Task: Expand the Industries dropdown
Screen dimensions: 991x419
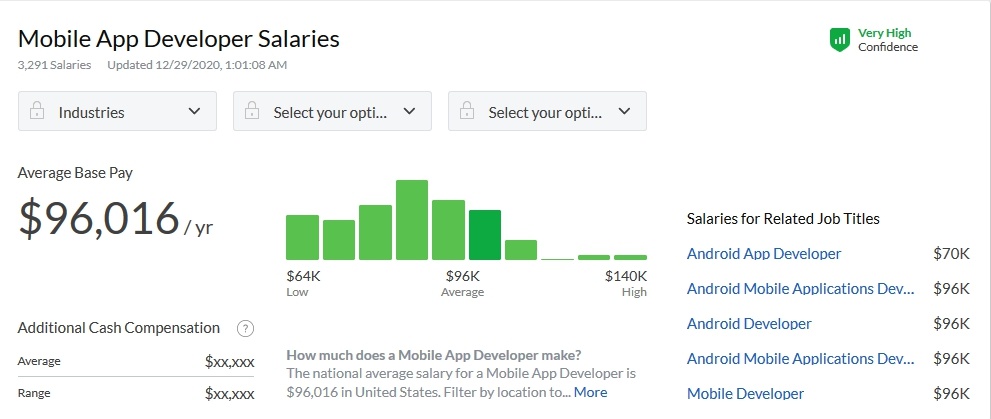Action: point(194,112)
